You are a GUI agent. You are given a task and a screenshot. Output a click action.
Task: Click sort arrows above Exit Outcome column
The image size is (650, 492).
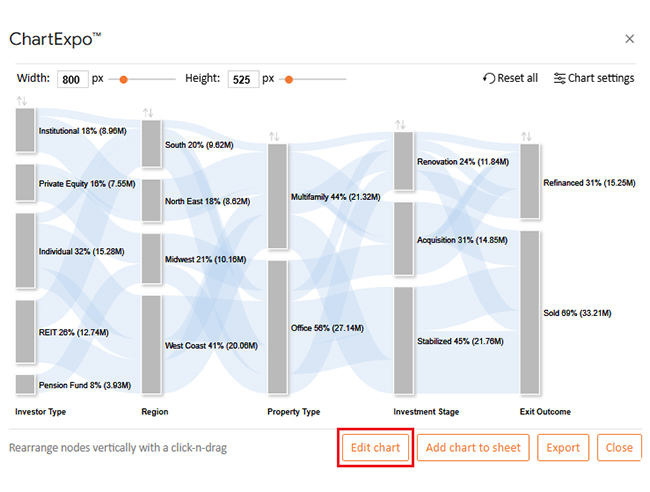(526, 136)
